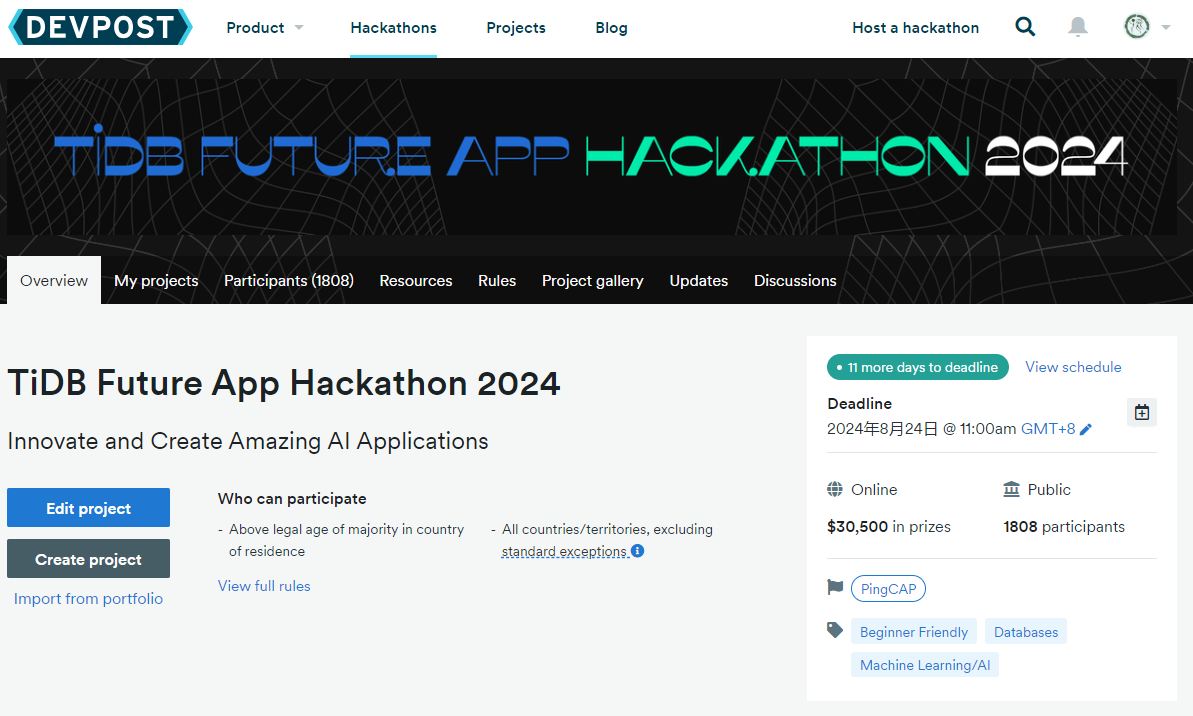This screenshot has height=716, width=1193.
Task: Click the 1808 participants text
Action: 1064,527
